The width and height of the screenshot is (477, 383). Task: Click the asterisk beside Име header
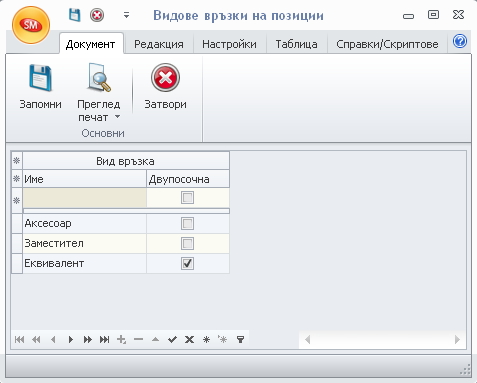[x=17, y=179]
